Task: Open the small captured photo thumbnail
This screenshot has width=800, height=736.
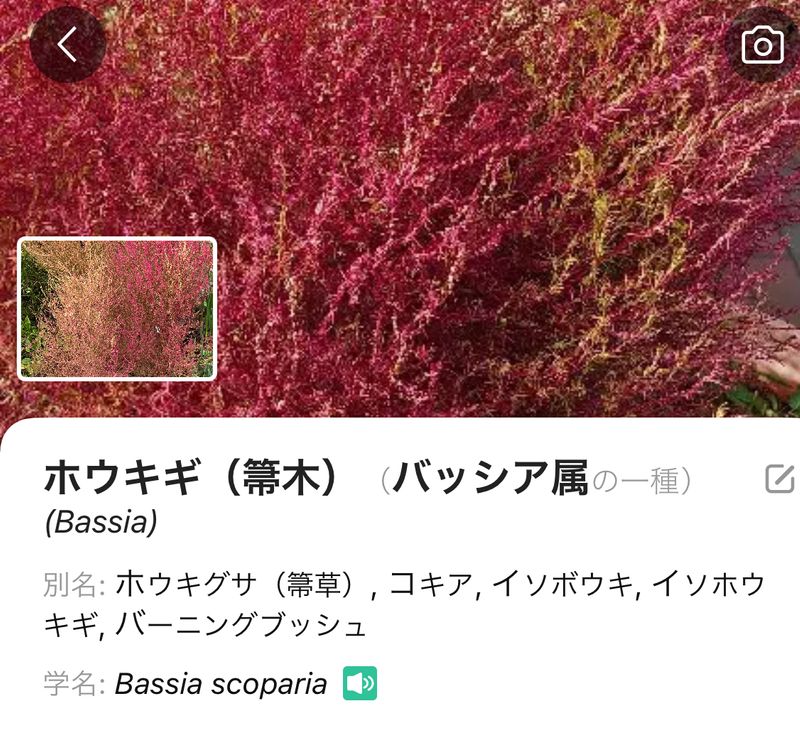Action: click(117, 309)
